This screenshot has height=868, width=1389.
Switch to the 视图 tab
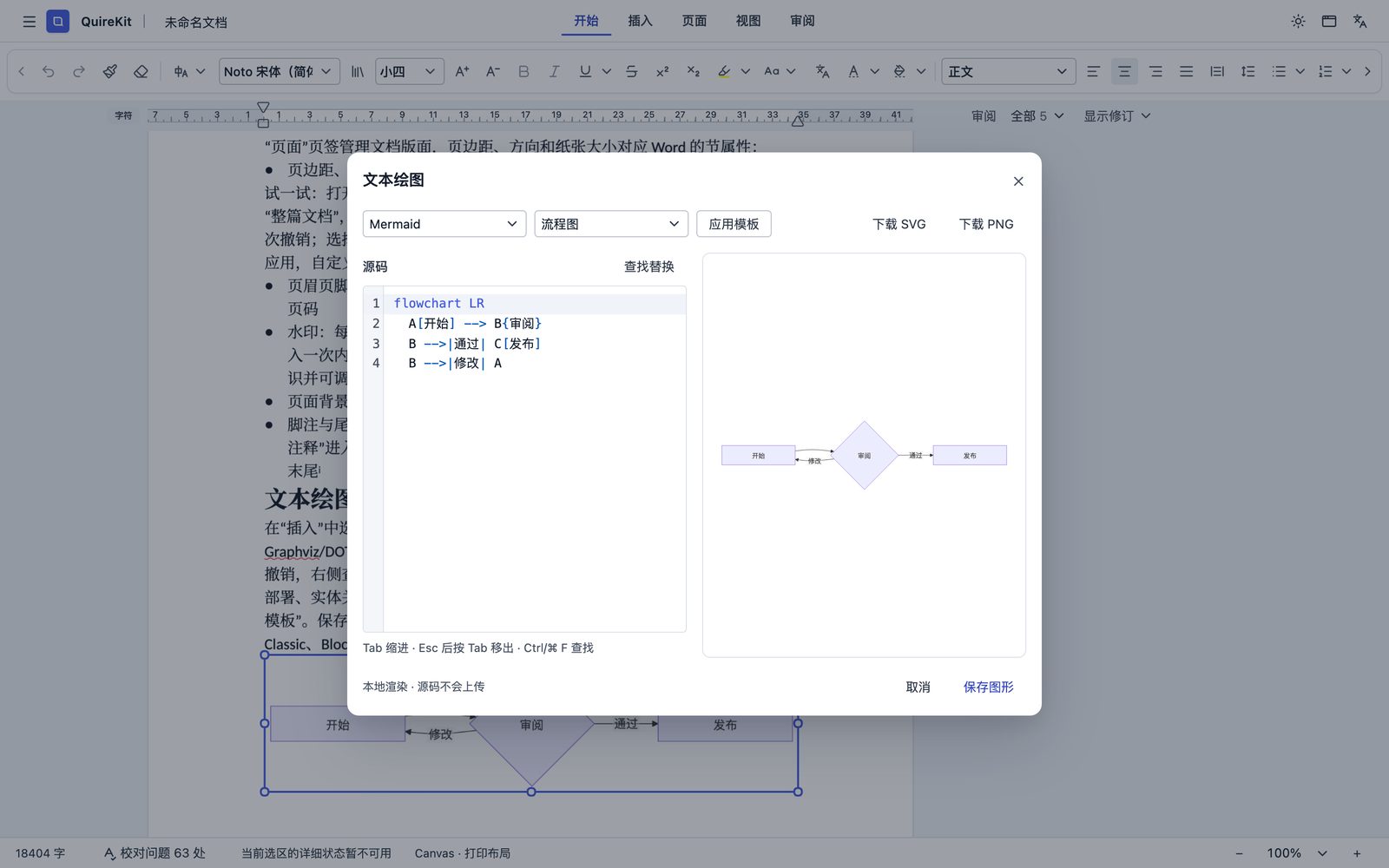pos(748,21)
